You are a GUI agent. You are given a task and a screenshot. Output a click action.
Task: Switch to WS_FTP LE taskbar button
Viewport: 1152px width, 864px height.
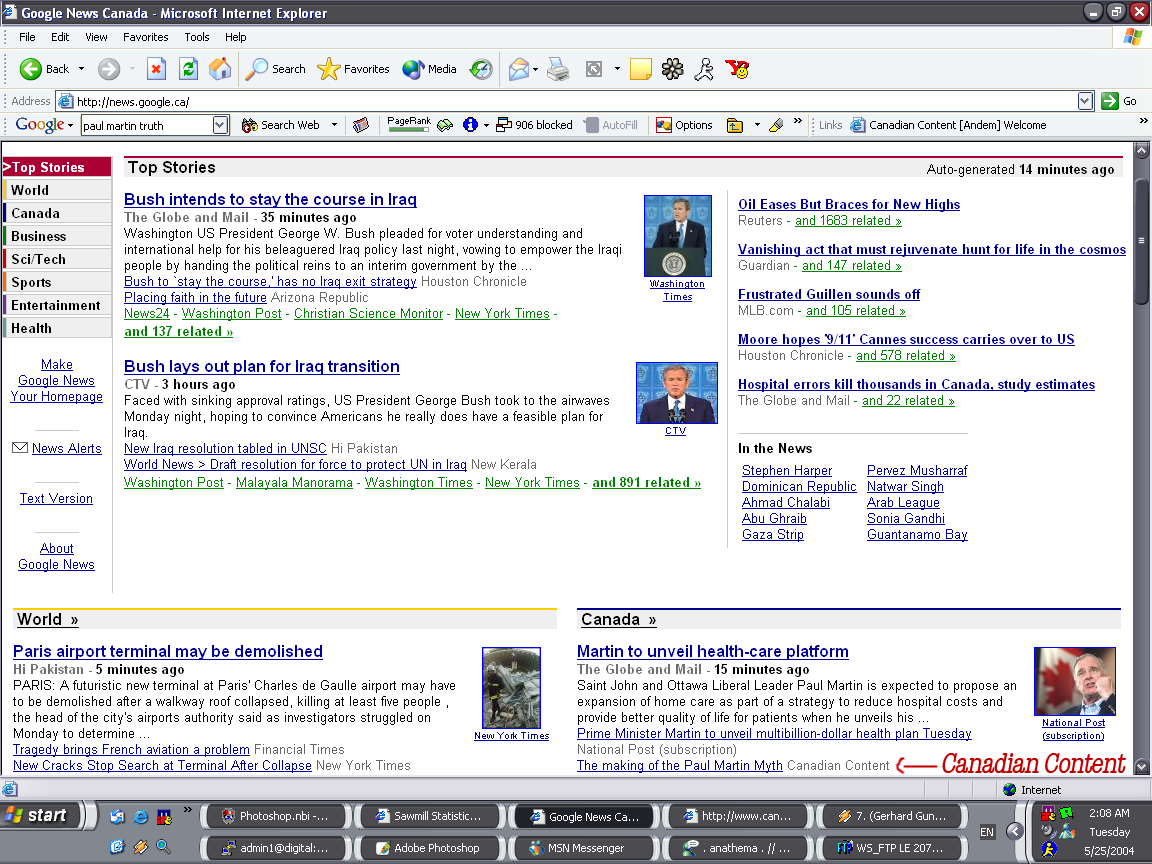pos(893,848)
